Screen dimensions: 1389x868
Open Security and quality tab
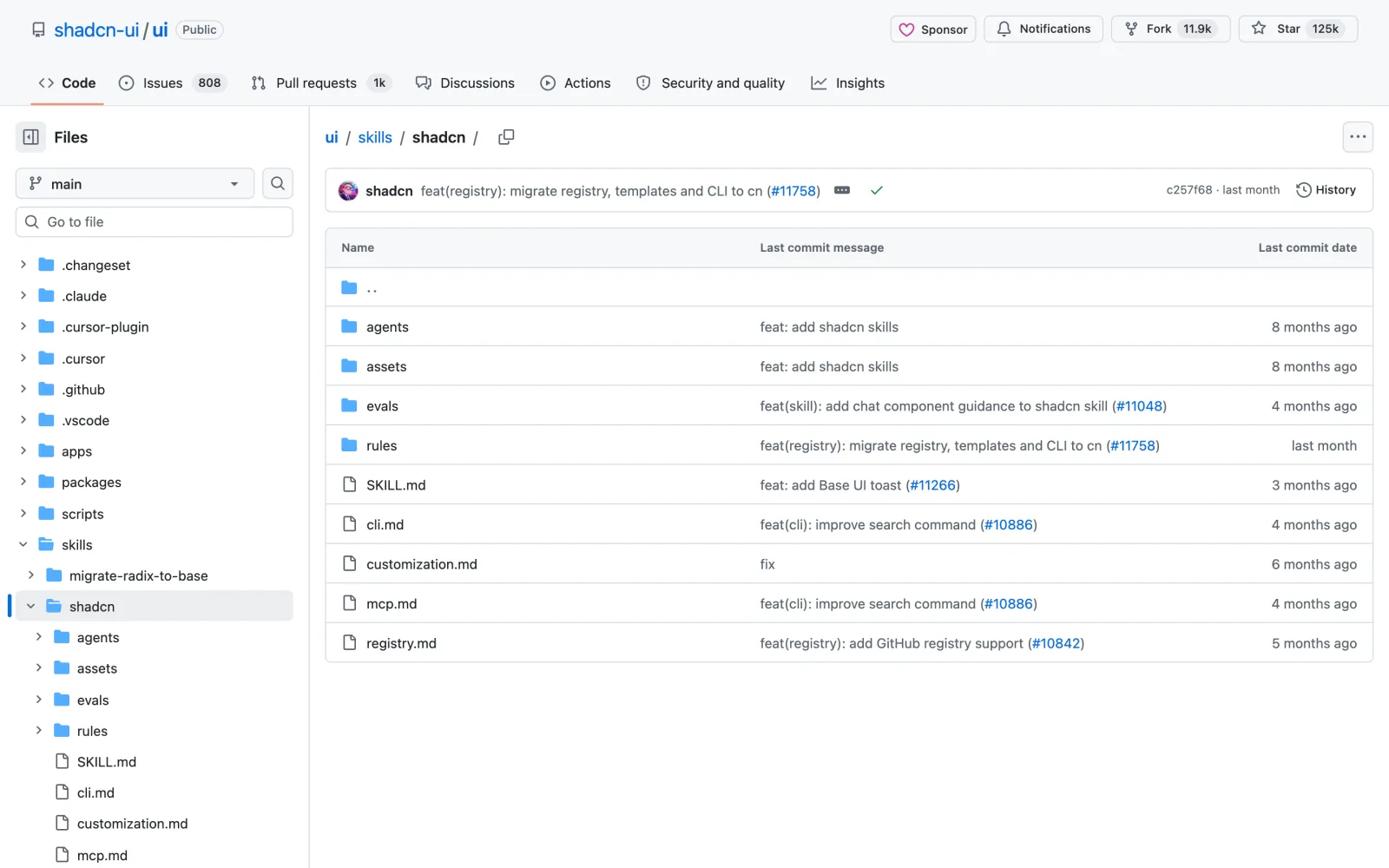point(710,82)
